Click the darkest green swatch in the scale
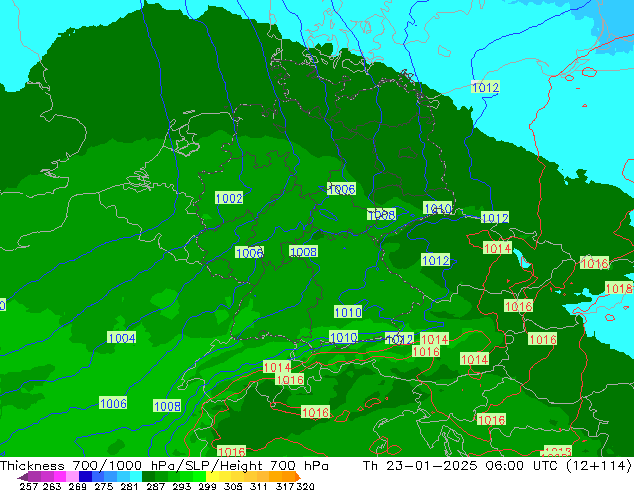This screenshot has width=634, height=490. tap(148, 477)
